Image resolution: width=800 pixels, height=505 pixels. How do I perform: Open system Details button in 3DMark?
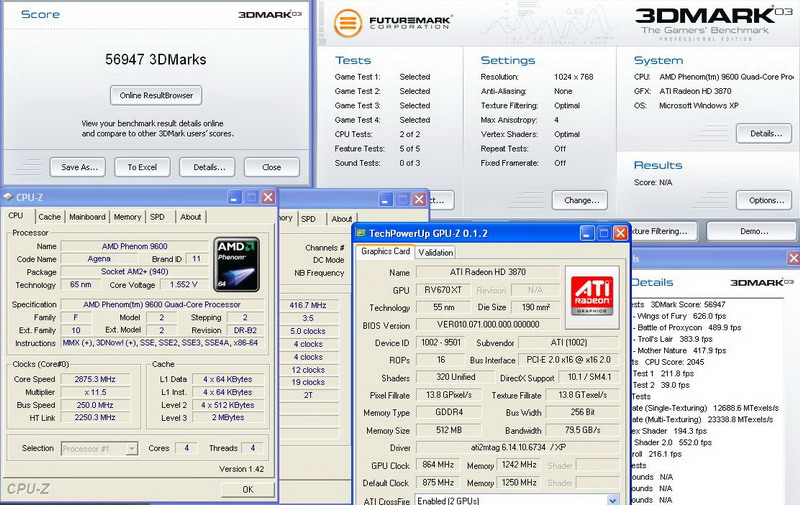[x=764, y=134]
